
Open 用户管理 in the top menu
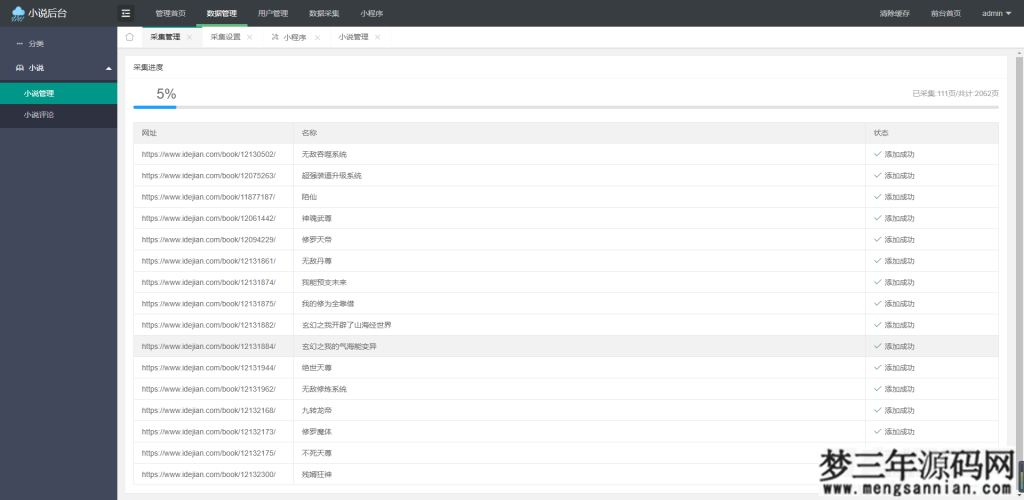click(x=272, y=13)
